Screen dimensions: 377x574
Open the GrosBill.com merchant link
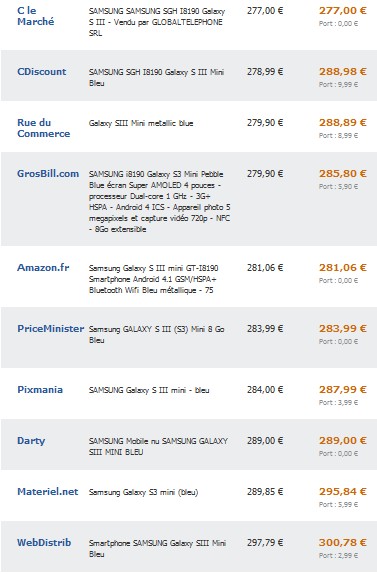[x=48, y=174]
